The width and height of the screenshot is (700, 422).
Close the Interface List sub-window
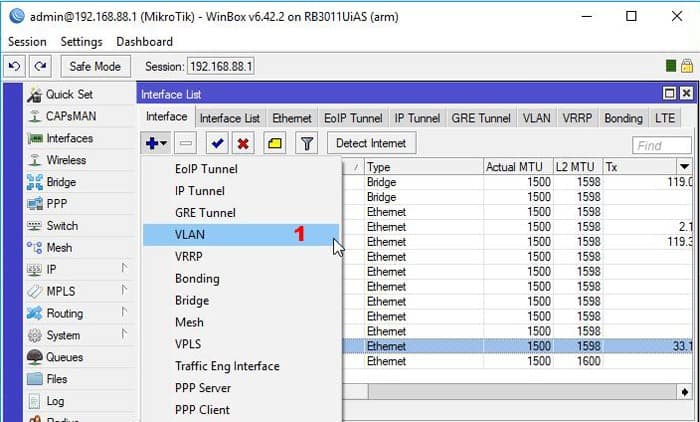[x=686, y=93]
